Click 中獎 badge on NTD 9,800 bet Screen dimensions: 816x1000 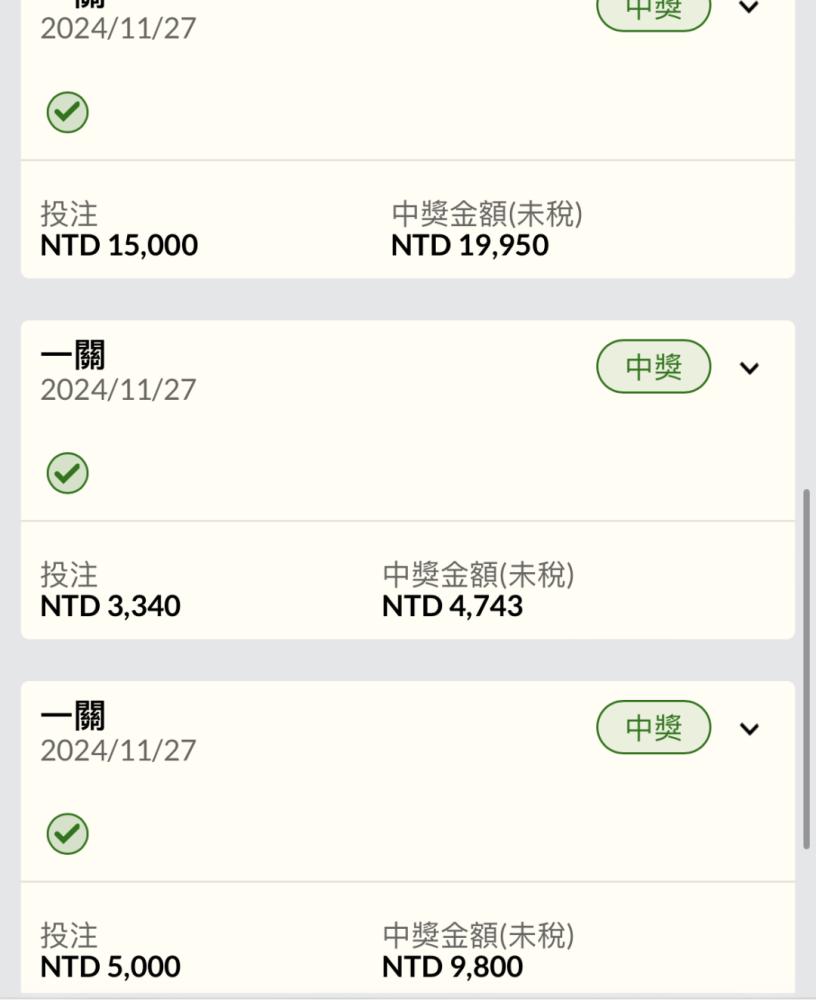coord(653,727)
